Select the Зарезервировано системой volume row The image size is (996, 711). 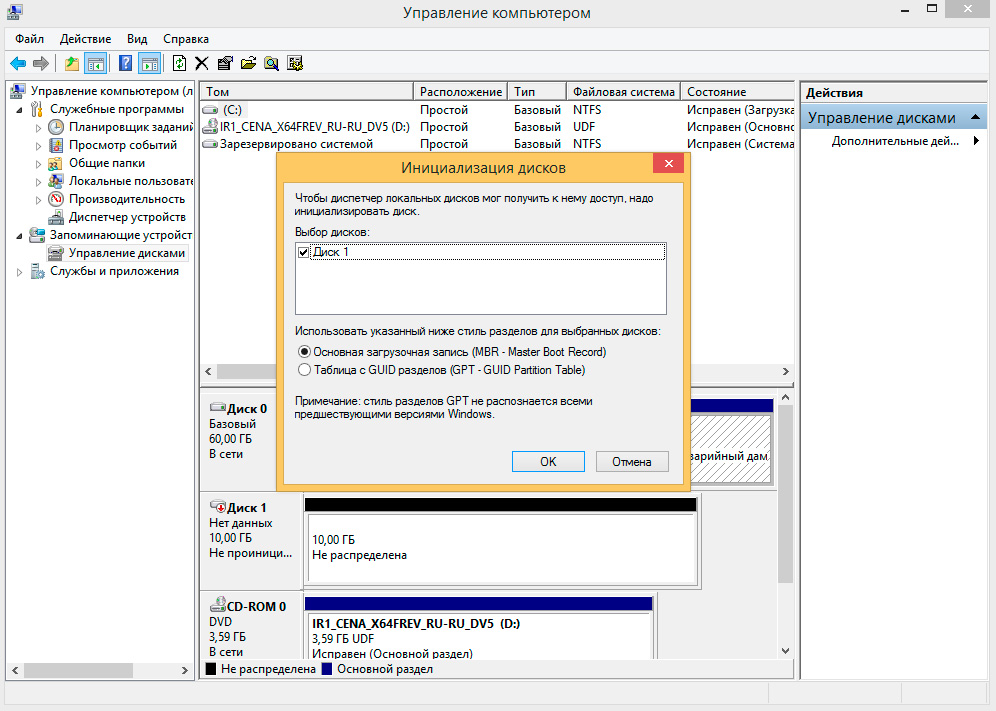coord(497,144)
